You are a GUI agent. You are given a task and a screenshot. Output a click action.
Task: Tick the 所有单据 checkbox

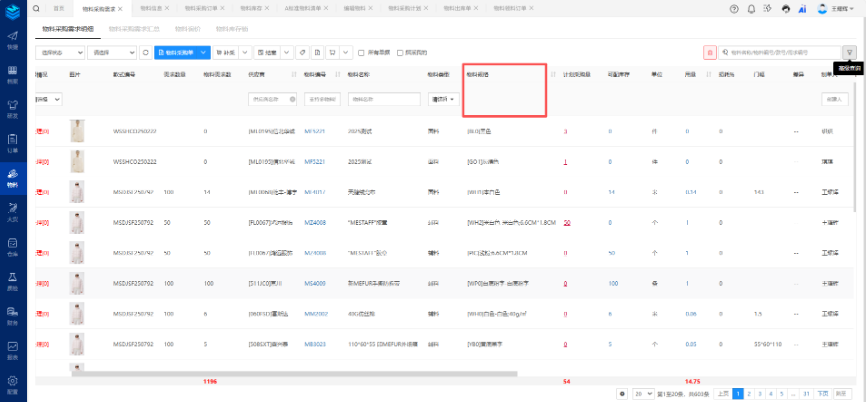[361, 52]
